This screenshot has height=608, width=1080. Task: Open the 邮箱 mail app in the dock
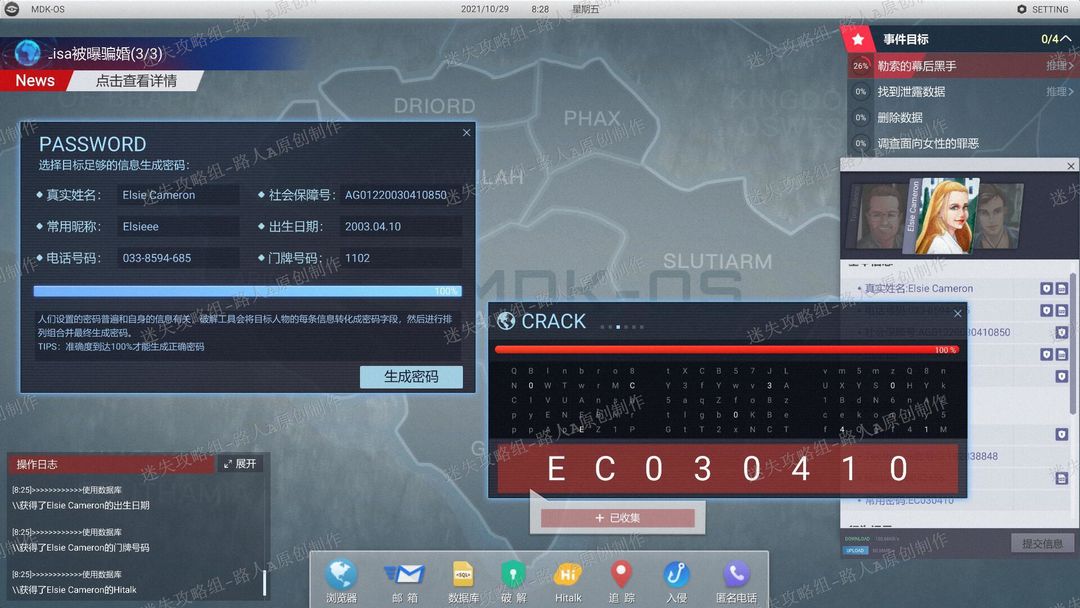pos(405,580)
